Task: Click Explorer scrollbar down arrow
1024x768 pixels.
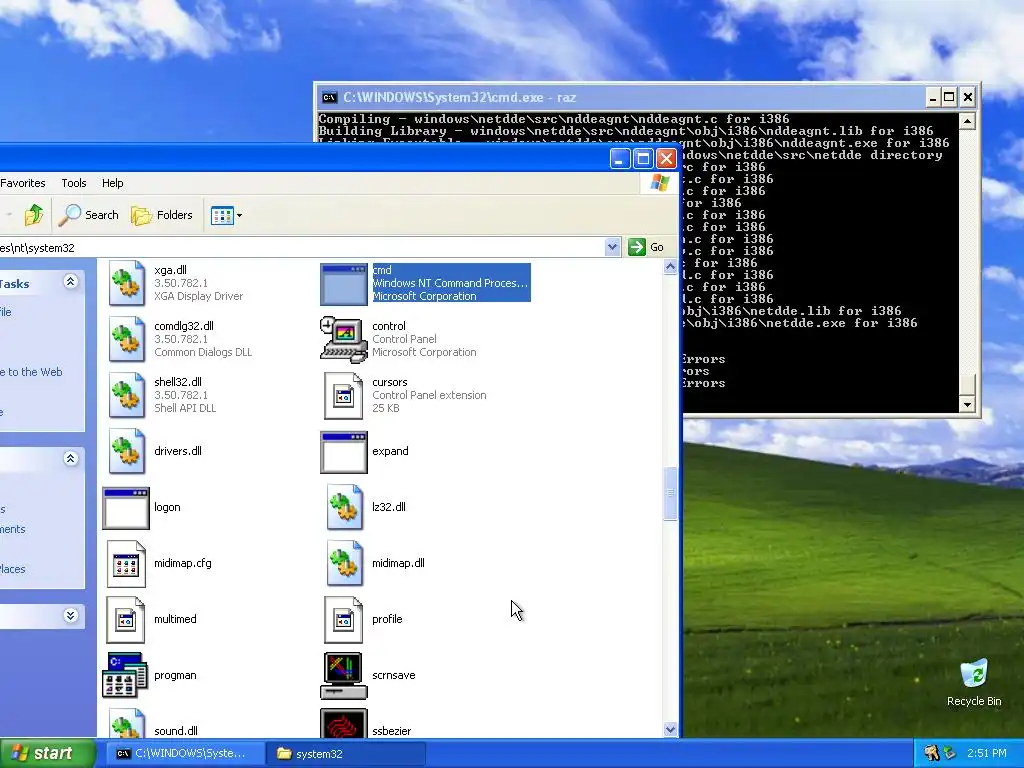Action: 670,729
